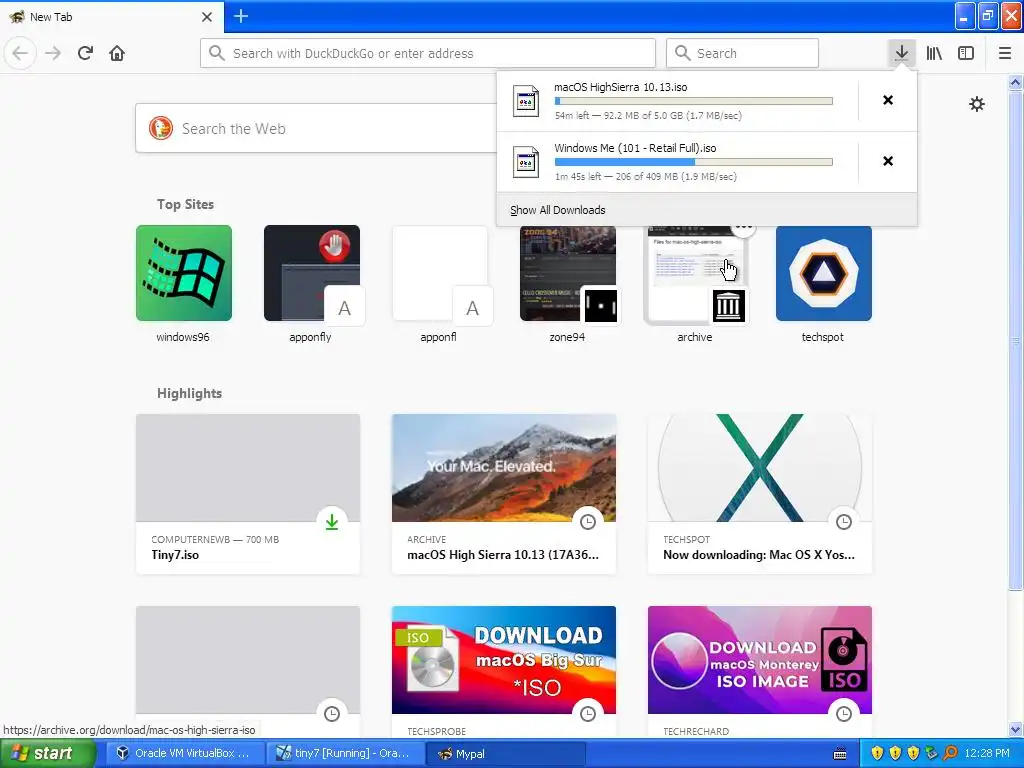Reload the current page
1024x768 pixels.
pyautogui.click(x=85, y=53)
